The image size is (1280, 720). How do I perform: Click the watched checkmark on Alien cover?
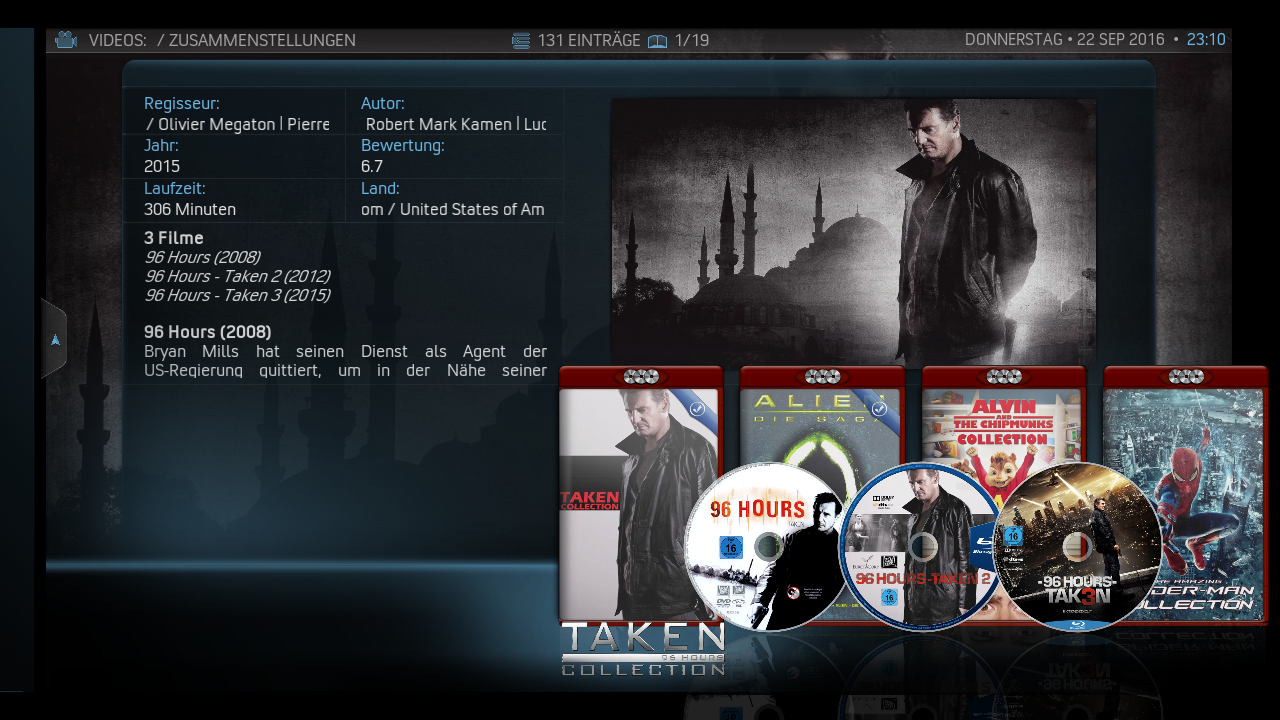coord(880,408)
